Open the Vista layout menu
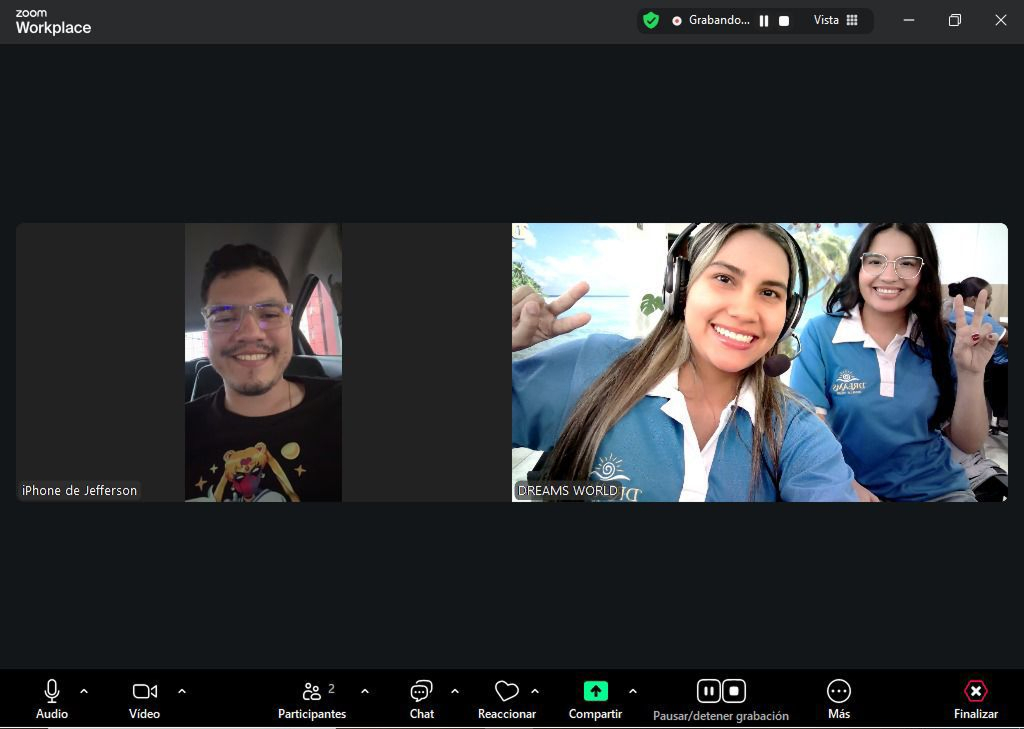 [836, 20]
